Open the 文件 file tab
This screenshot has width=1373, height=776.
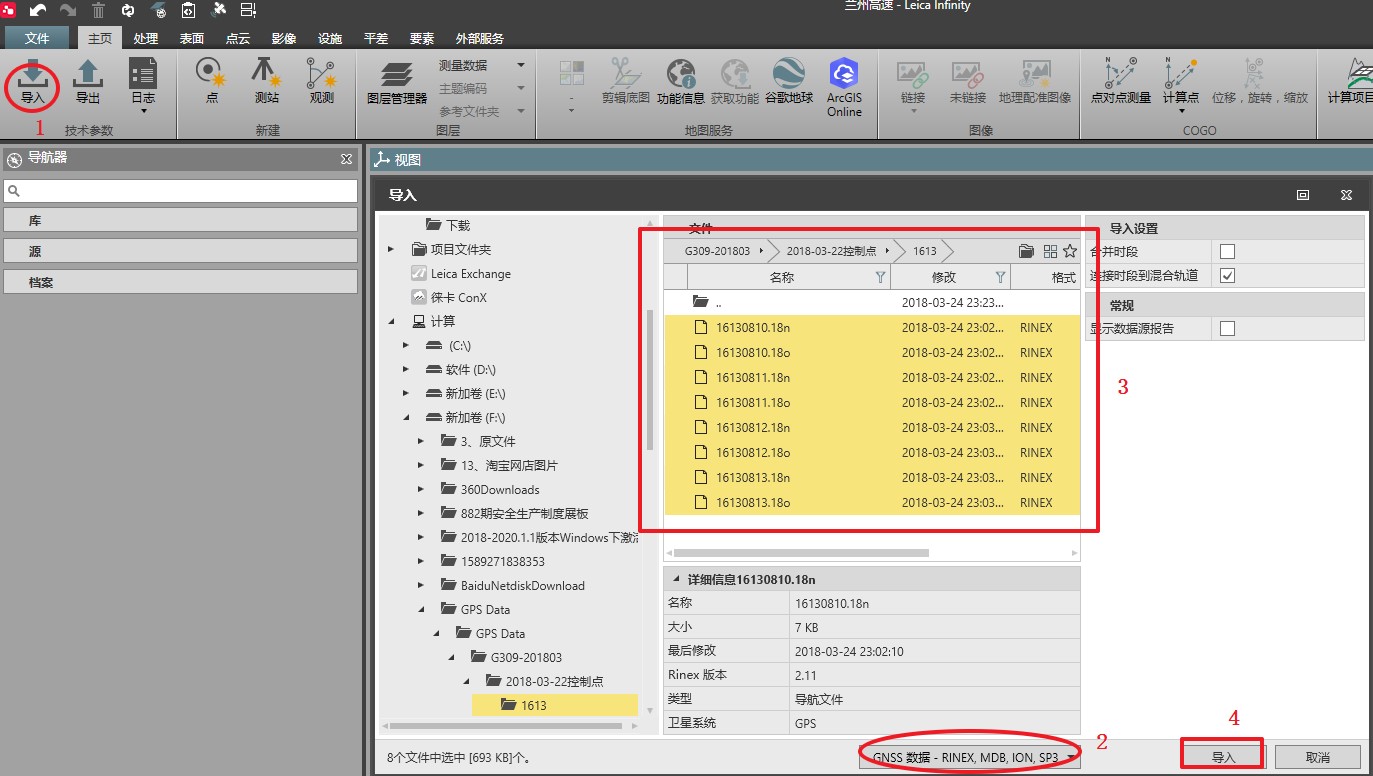[x=37, y=38]
